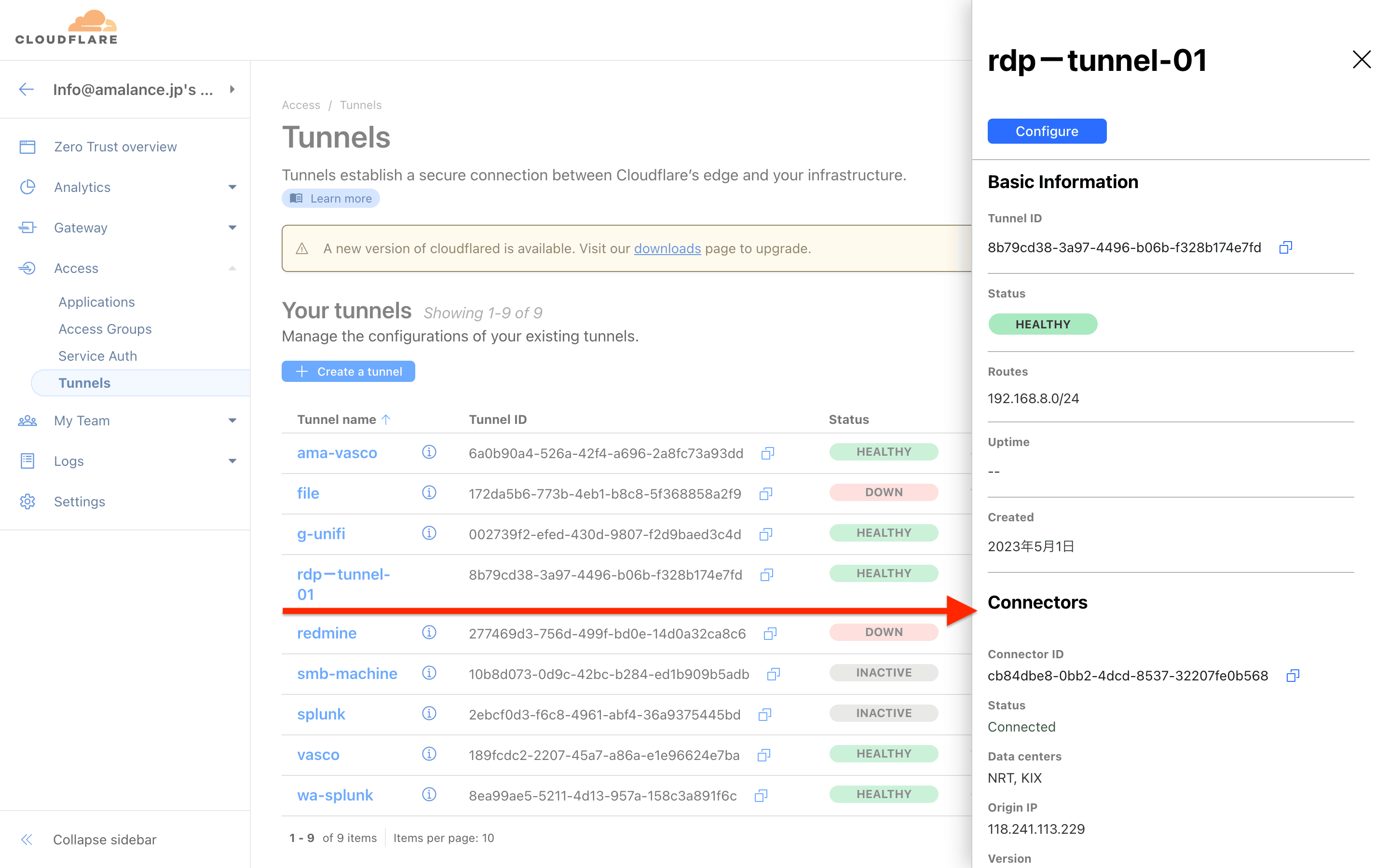Click the Cloudflare logo
This screenshot has height=868, width=1389.
tap(66, 27)
